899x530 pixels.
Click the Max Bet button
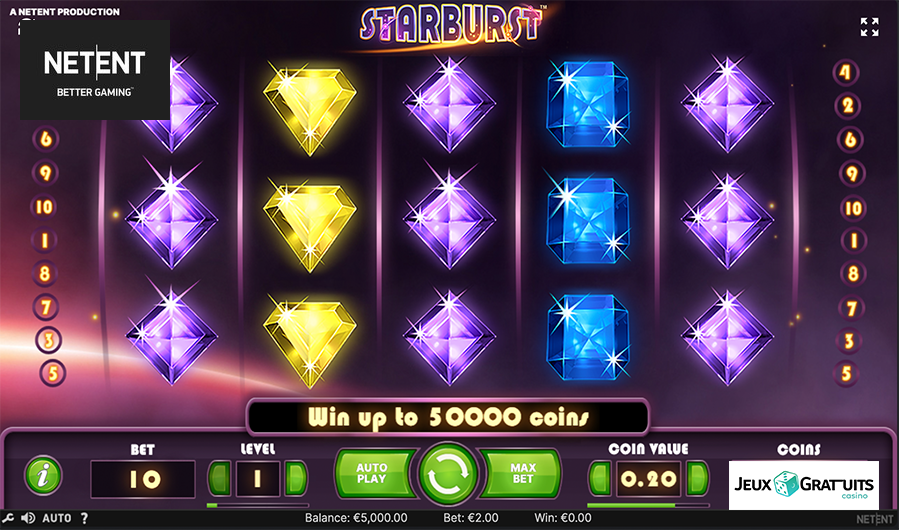[x=520, y=474]
